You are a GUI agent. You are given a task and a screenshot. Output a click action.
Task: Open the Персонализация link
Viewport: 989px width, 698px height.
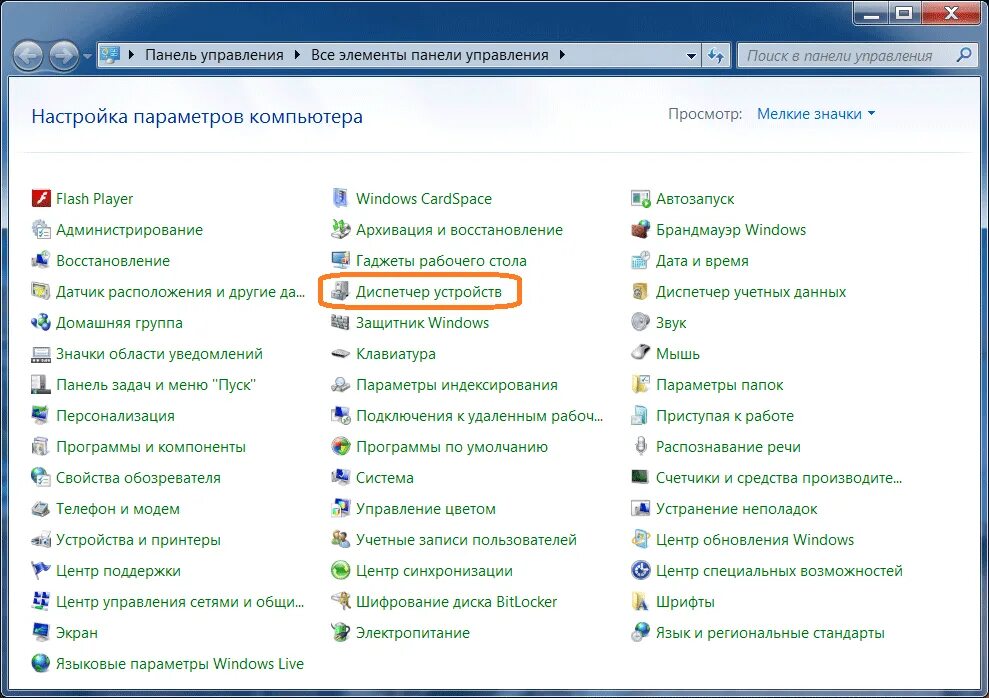pyautogui.click(x=115, y=416)
